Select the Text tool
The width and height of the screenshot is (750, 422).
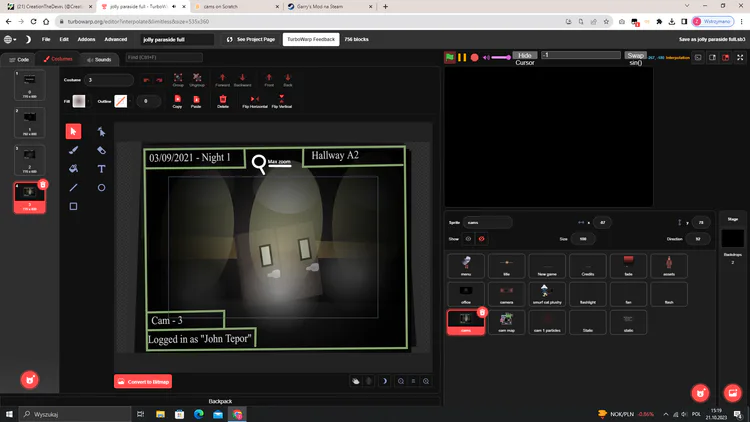tap(101, 168)
